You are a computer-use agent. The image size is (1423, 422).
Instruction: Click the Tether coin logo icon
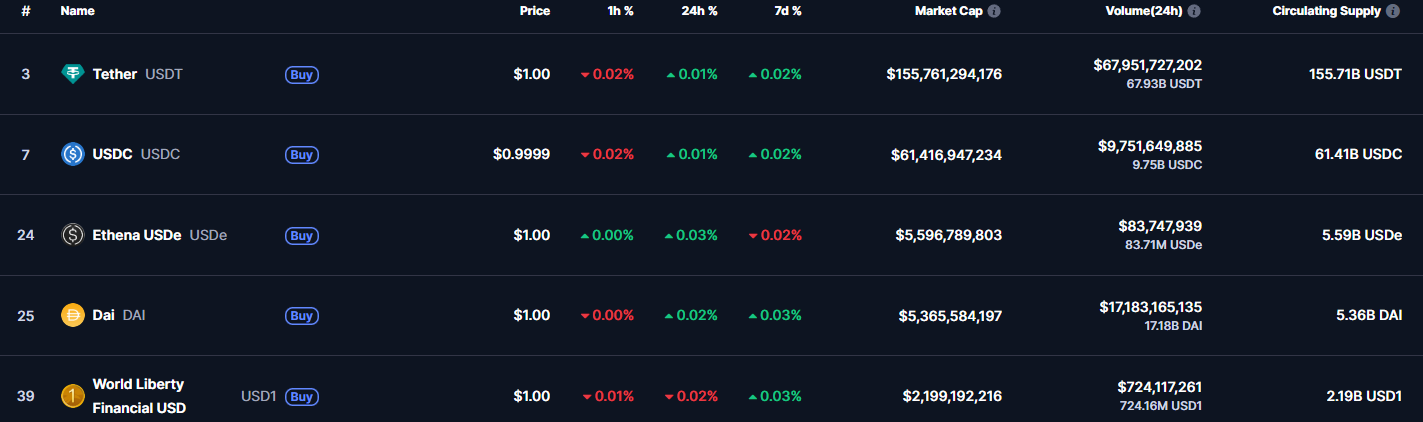click(72, 74)
